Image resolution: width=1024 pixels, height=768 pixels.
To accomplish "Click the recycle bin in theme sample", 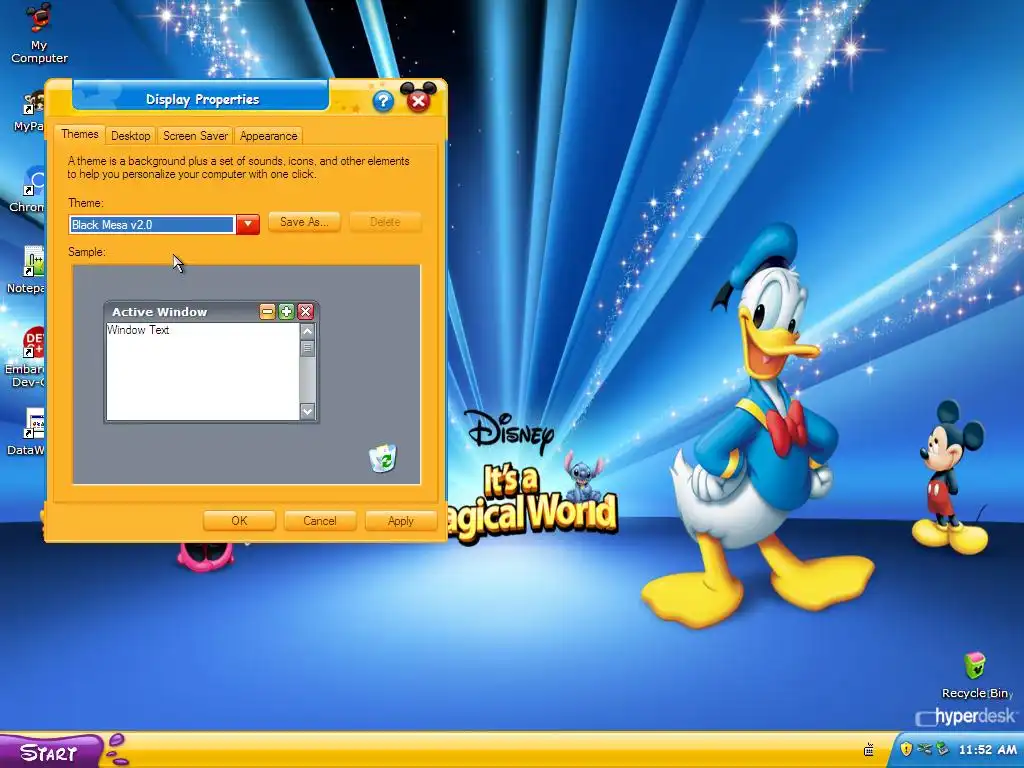I will point(383,458).
